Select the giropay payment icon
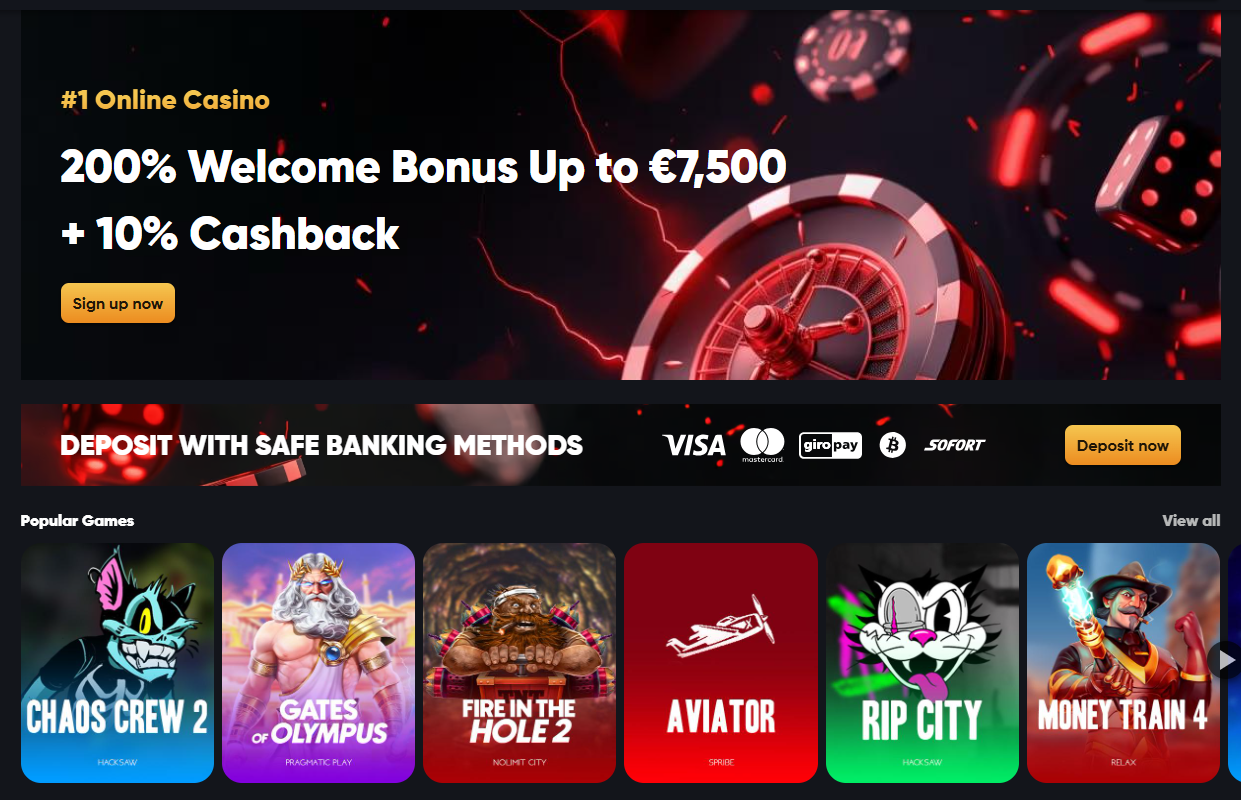Screen dimensions: 1241x800 click(x=830, y=445)
